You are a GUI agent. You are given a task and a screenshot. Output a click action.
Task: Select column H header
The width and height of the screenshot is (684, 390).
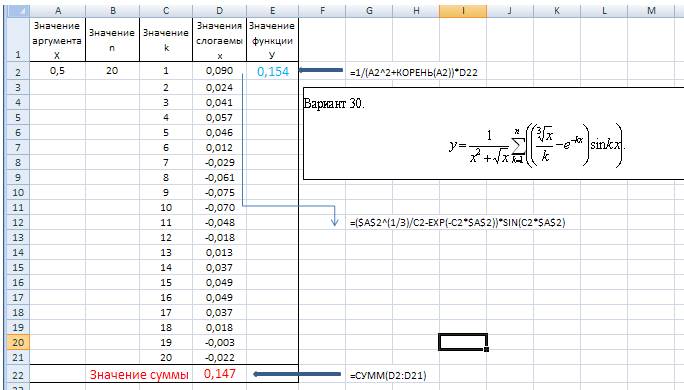(416, 11)
